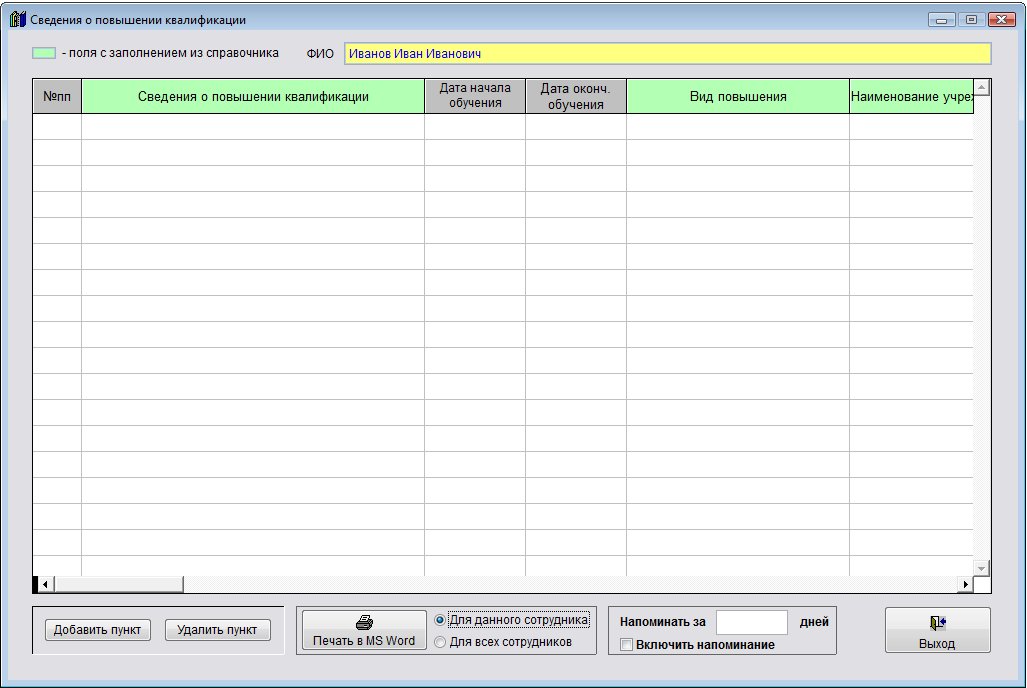The image size is (1027, 688).
Task: Select 'Для данного сотрудника' radio option
Action: tap(440, 620)
